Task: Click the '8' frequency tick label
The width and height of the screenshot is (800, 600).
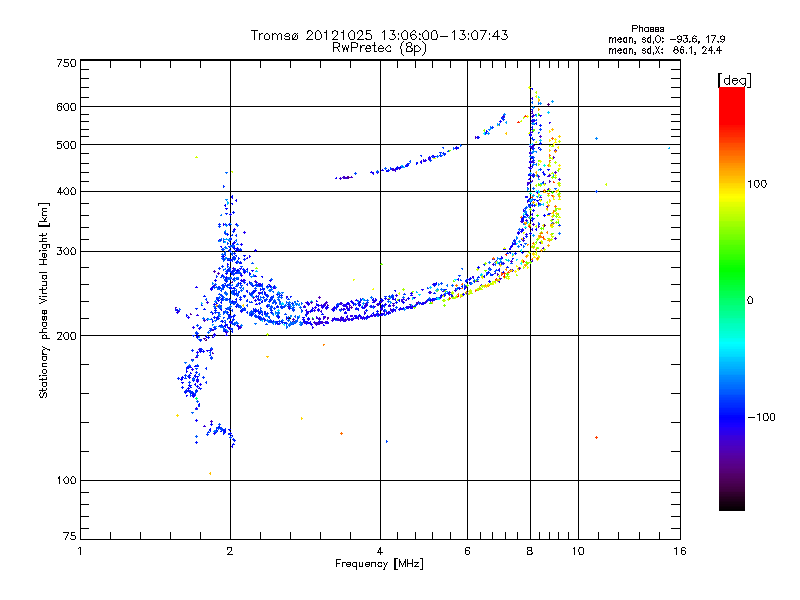Action: coord(530,551)
